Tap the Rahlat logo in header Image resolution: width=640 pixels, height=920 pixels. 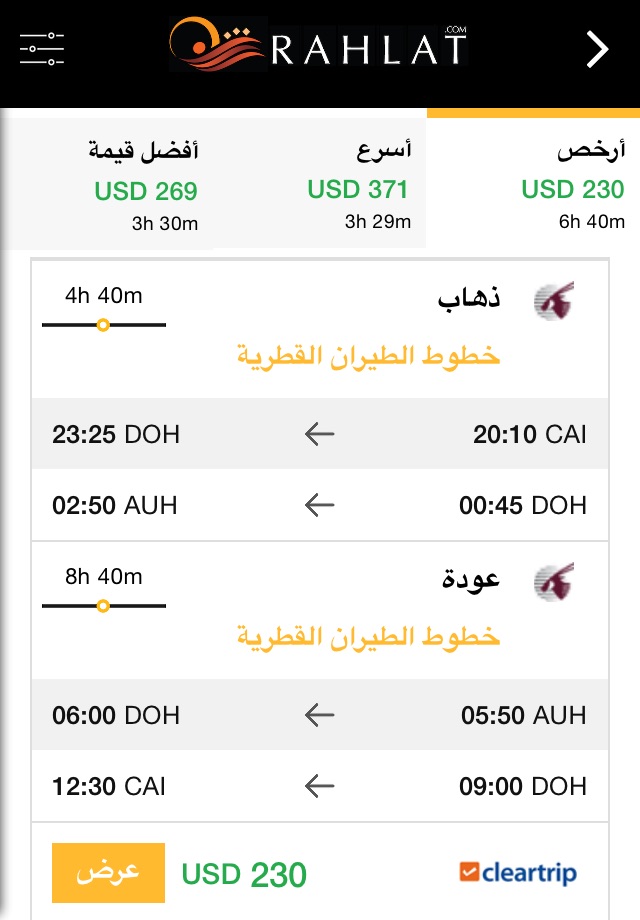318,46
